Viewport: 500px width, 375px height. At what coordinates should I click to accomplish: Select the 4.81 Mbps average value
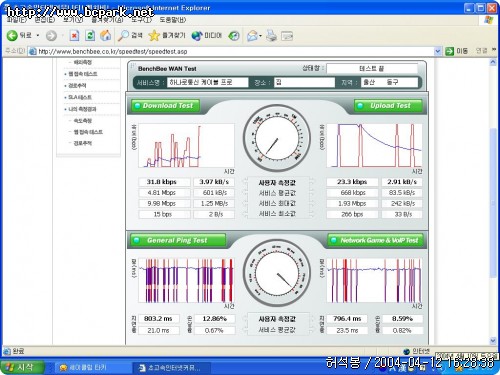164,193
